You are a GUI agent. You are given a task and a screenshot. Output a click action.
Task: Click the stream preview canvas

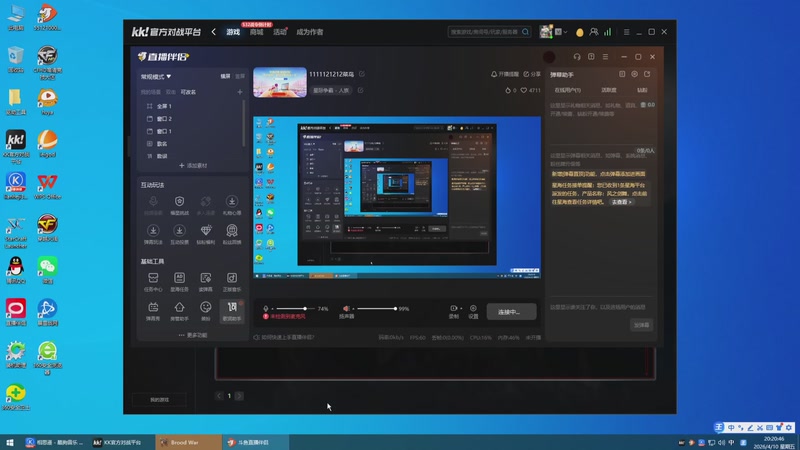click(397, 197)
